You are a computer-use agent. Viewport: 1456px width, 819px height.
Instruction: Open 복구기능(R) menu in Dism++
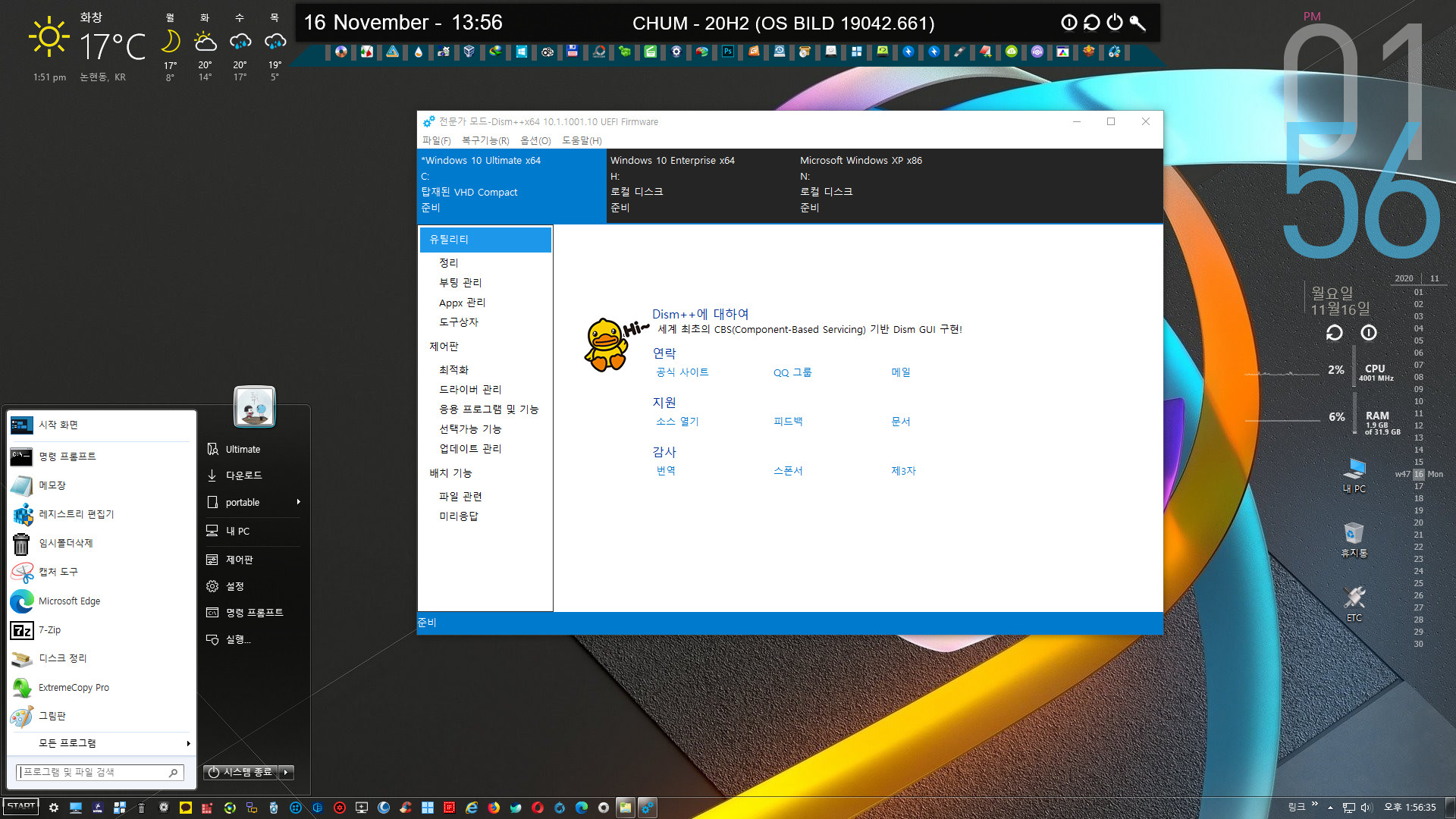pos(485,141)
